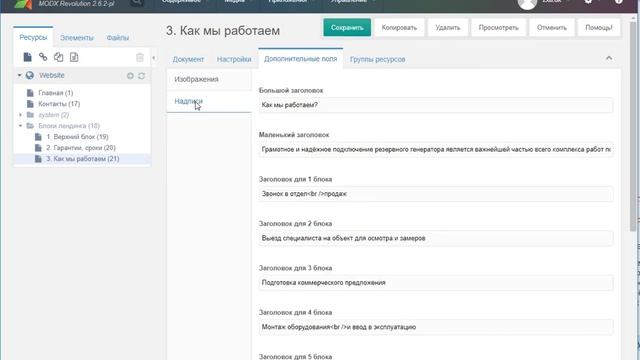Open the Документ tab
This screenshot has height=360, width=640.
click(x=188, y=59)
